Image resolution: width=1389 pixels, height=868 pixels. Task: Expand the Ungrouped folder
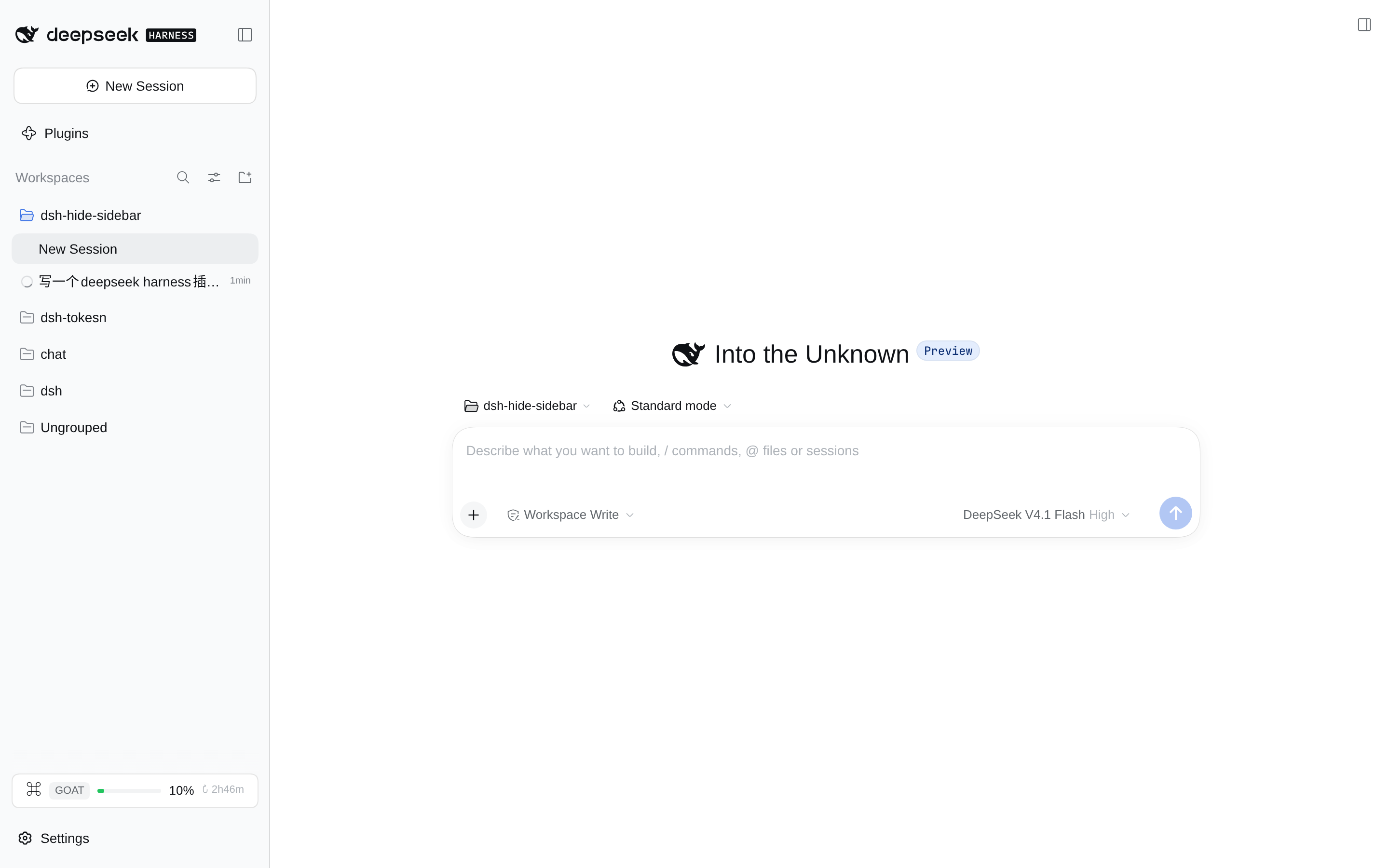[135, 428]
